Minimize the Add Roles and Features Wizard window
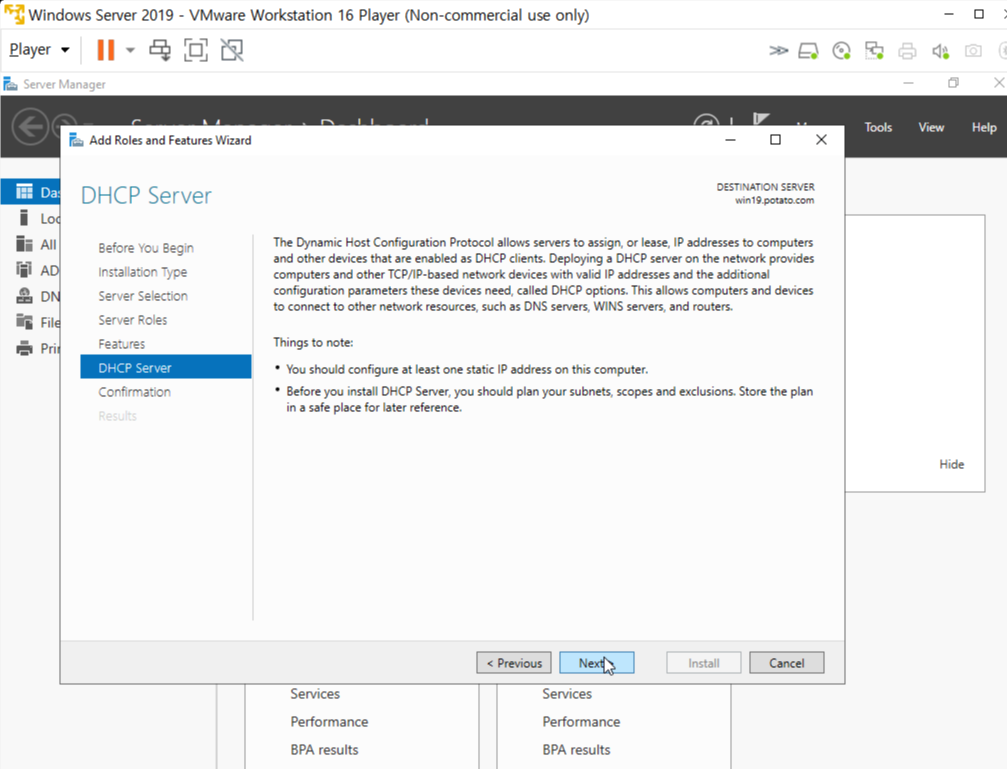 [730, 139]
